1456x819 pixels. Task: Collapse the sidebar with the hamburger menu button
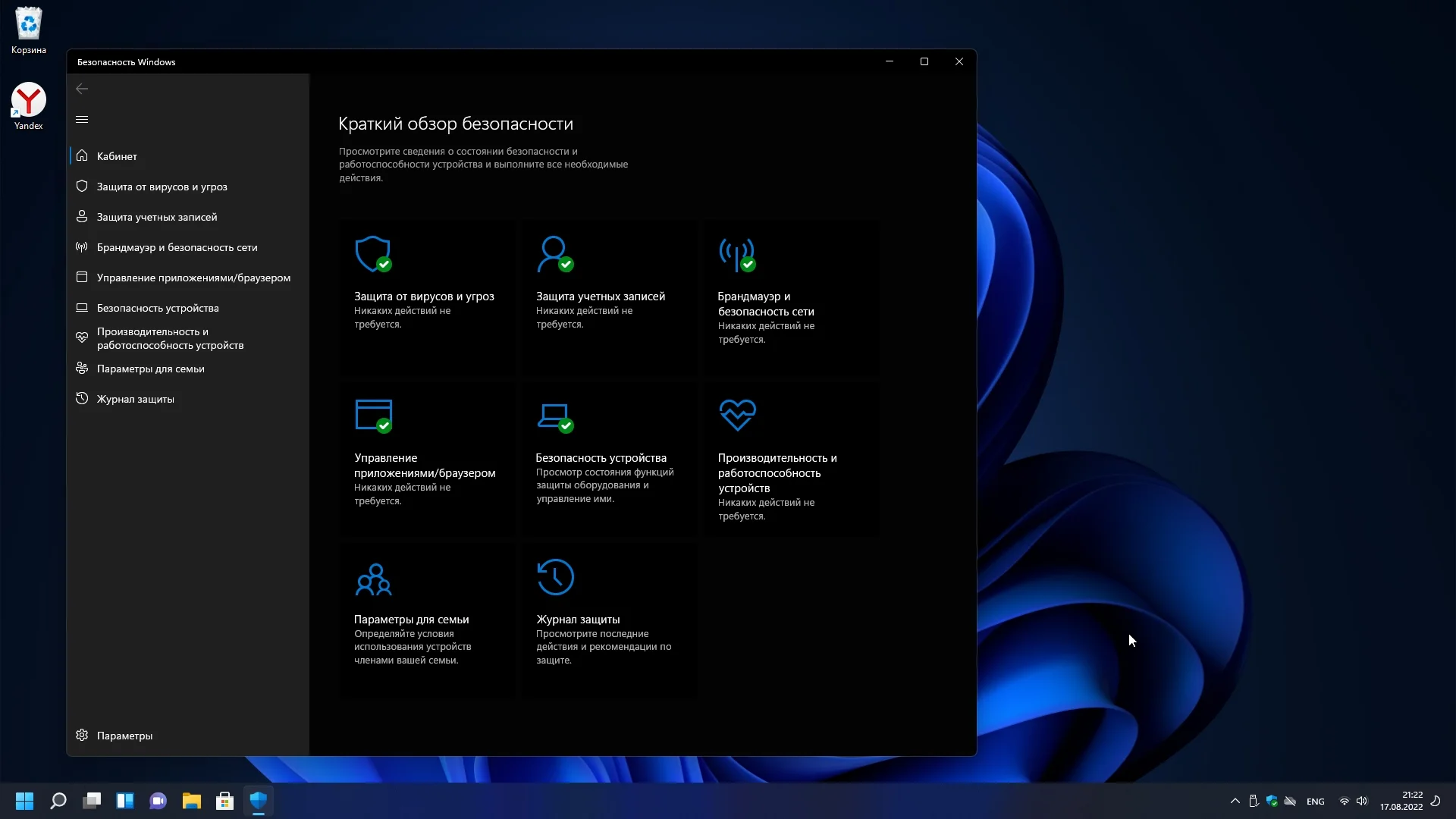pyautogui.click(x=82, y=119)
